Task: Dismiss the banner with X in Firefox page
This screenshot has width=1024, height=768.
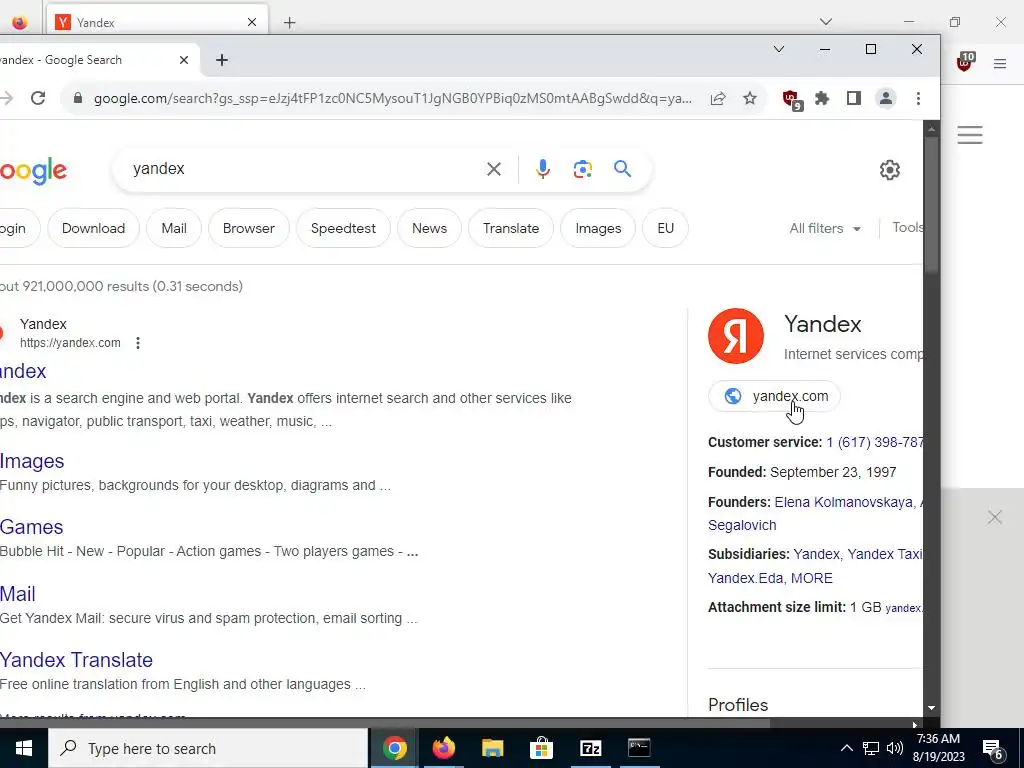Action: click(x=995, y=518)
